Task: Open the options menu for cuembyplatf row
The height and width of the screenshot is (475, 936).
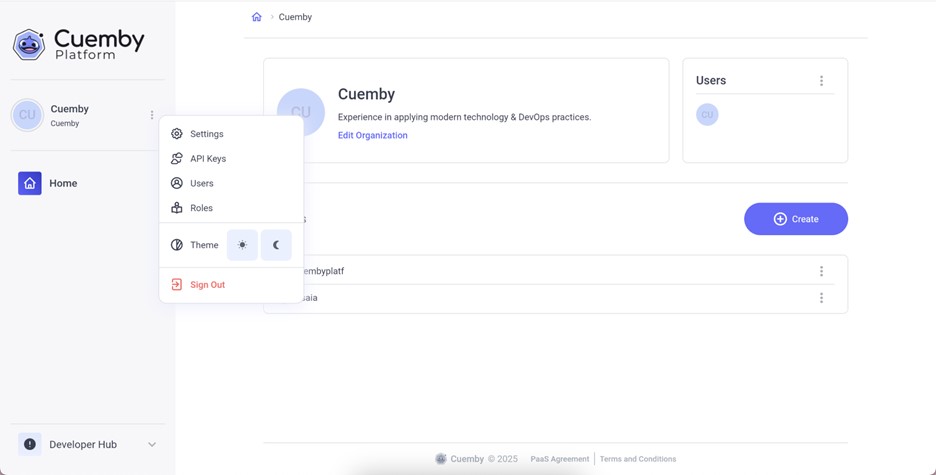Action: (821, 271)
